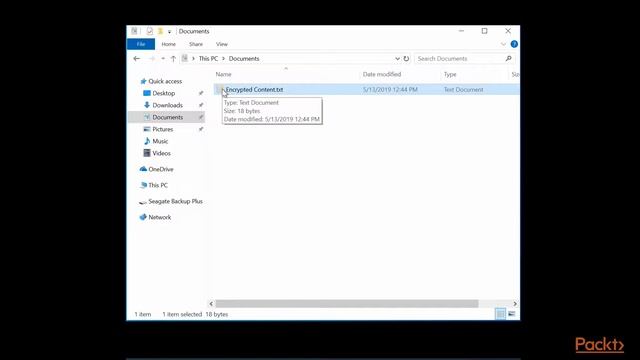Image resolution: width=640 pixels, height=360 pixels.
Task: Click the pin icon next to Downloads
Action: (x=201, y=105)
